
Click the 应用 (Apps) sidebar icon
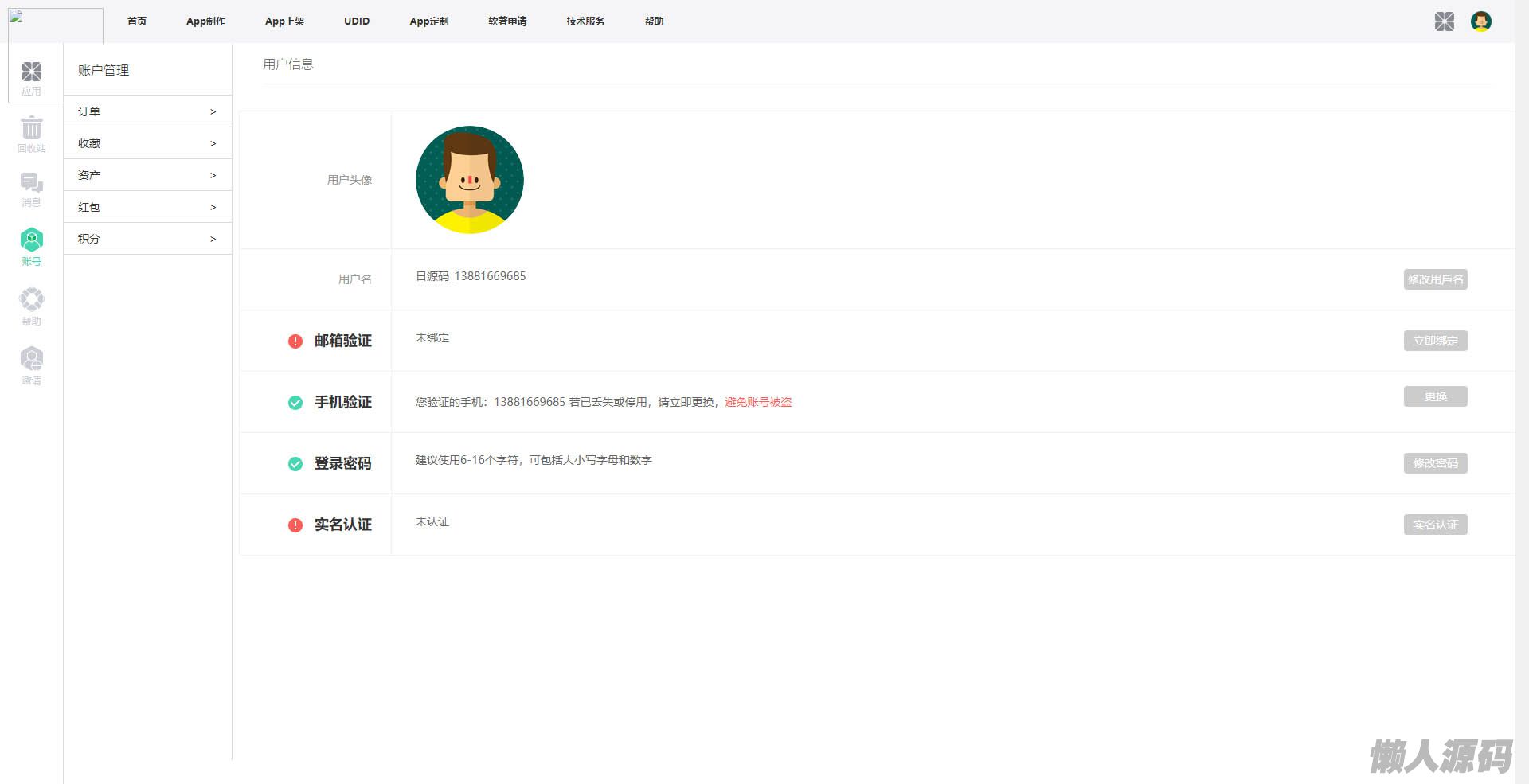(32, 72)
